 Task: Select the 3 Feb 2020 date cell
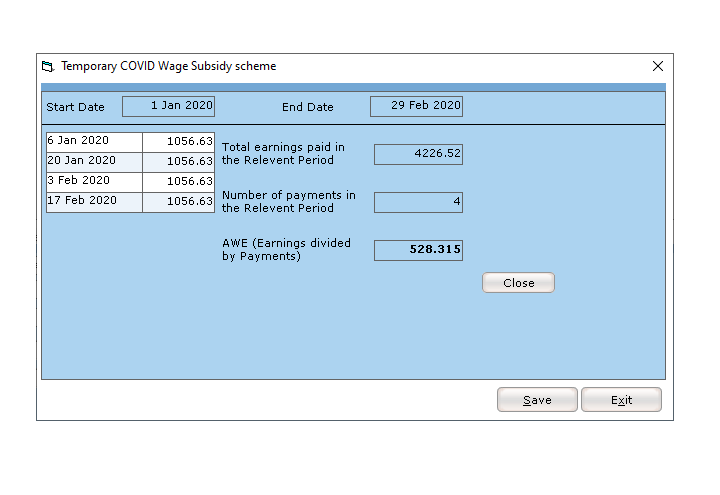point(94,181)
